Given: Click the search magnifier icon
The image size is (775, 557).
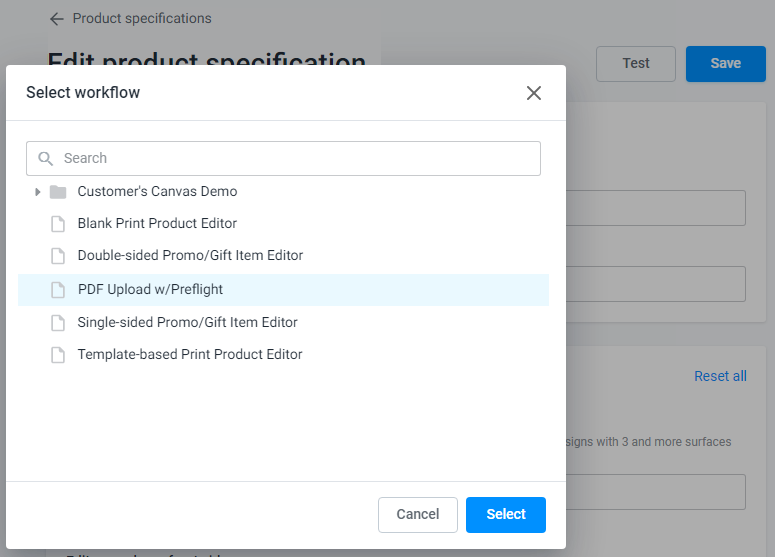Looking at the screenshot, I should click(x=45, y=159).
